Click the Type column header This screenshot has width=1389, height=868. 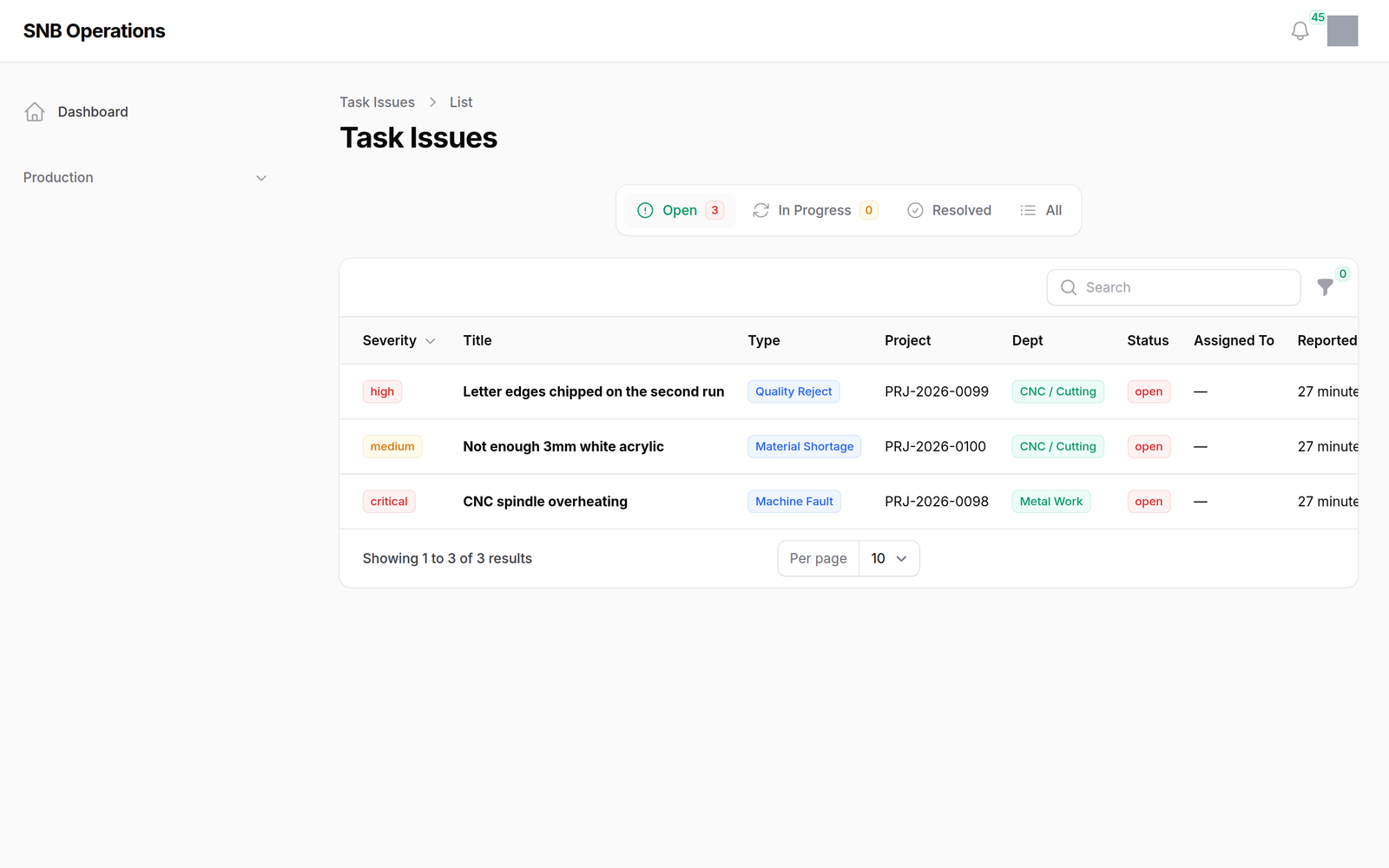[764, 341]
